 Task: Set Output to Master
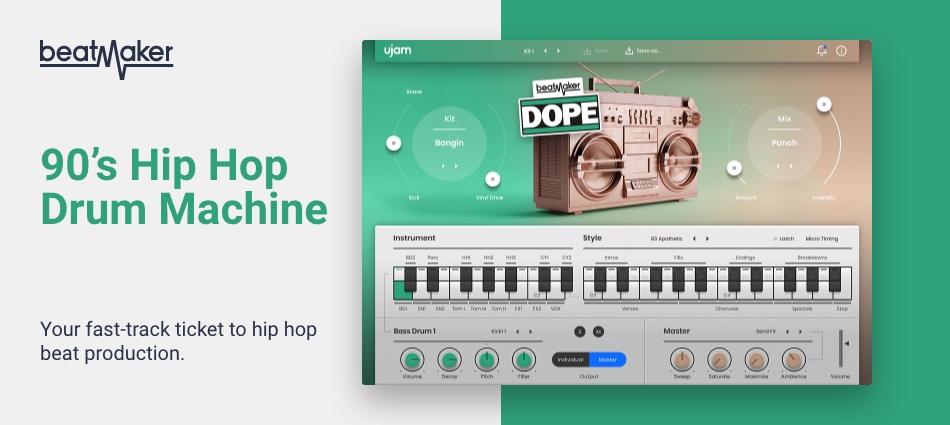[x=608, y=360]
